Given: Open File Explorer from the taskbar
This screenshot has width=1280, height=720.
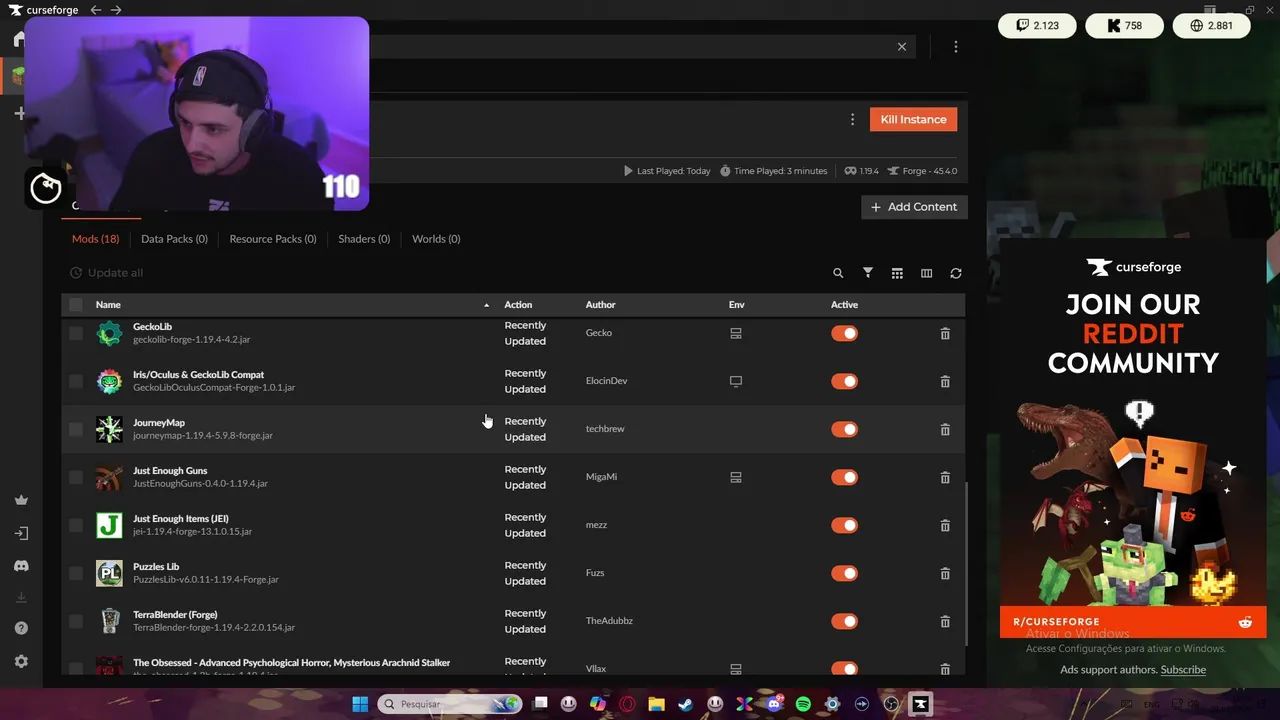Looking at the screenshot, I should (656, 704).
